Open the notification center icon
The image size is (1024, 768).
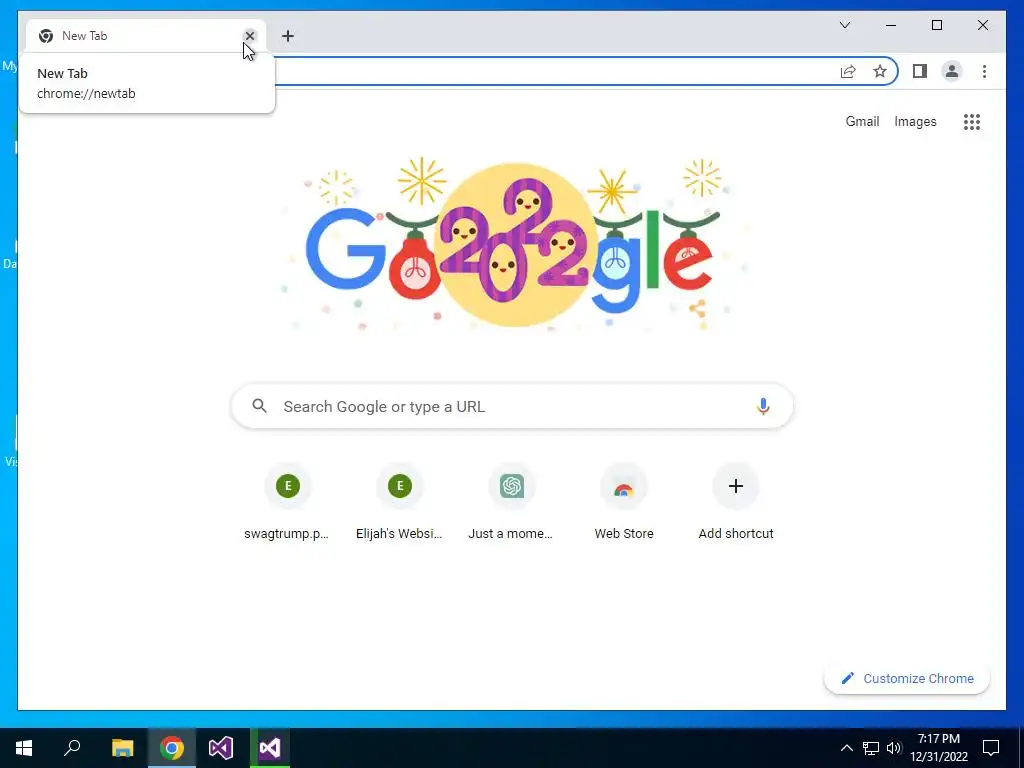pos(991,748)
